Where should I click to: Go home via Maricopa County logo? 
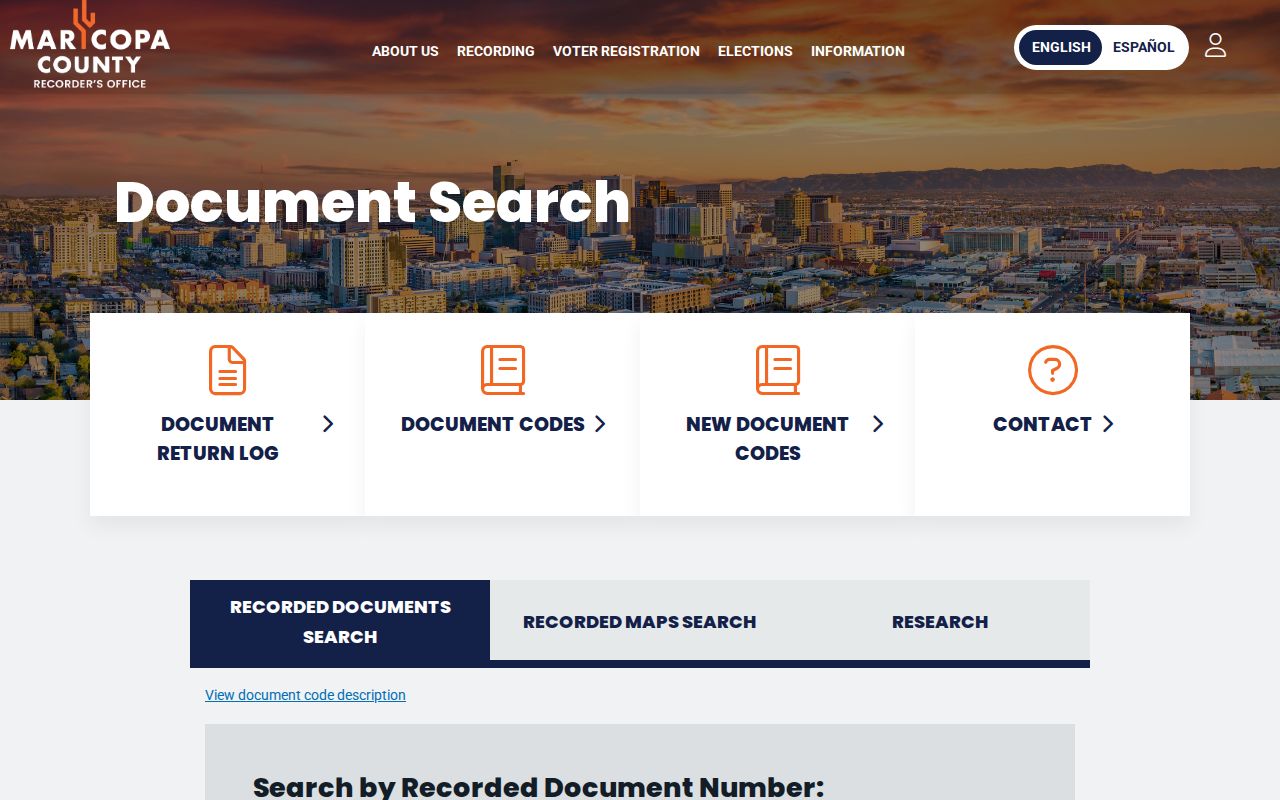90,46
